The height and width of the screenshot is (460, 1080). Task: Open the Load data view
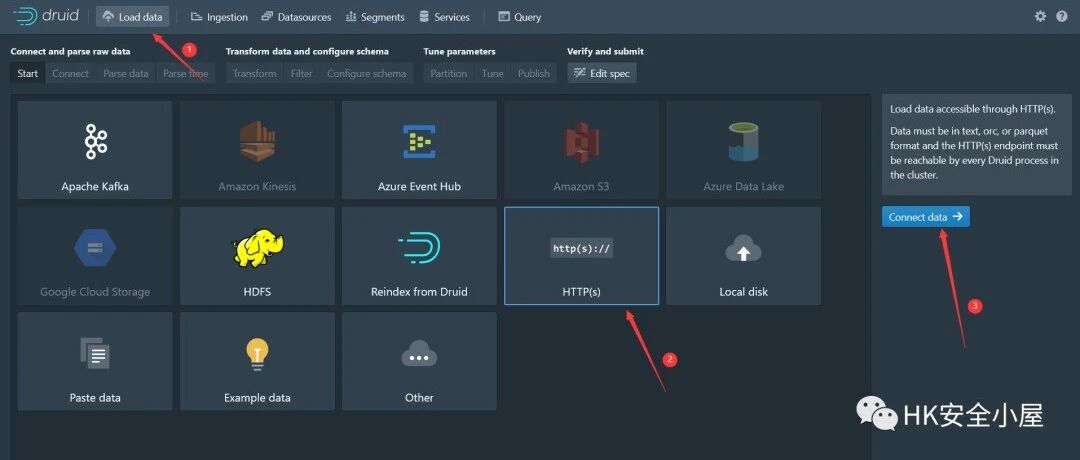(x=132, y=17)
